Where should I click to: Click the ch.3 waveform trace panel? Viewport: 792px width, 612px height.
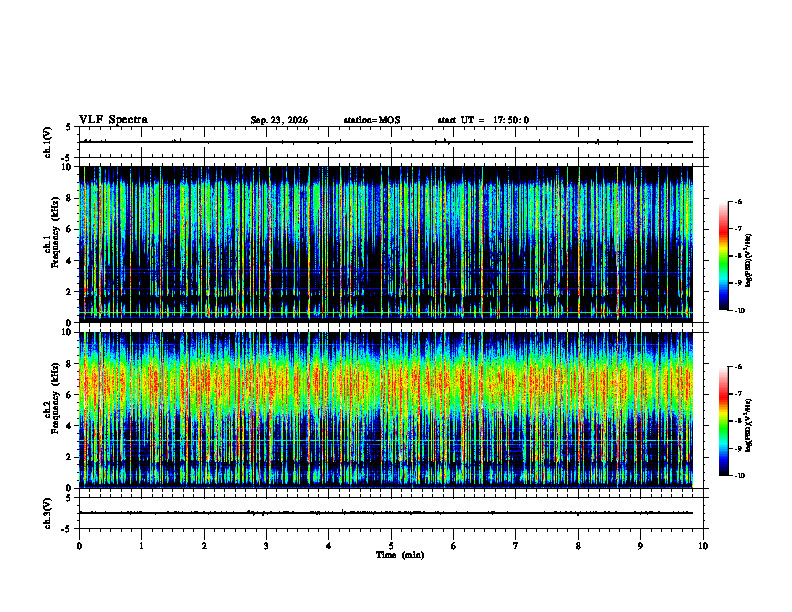tap(391, 513)
